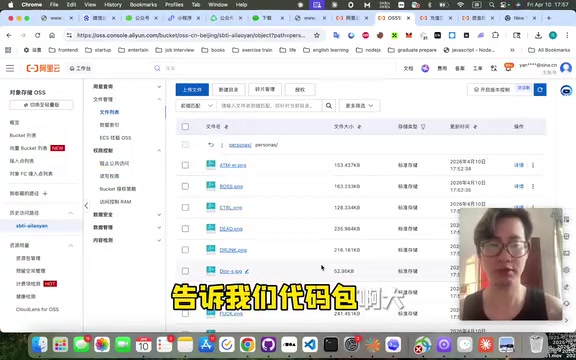Viewport: 576px width, 360px height.
Task: Click the edit pencil next to Dior-s.jpg
Action: pos(247,271)
